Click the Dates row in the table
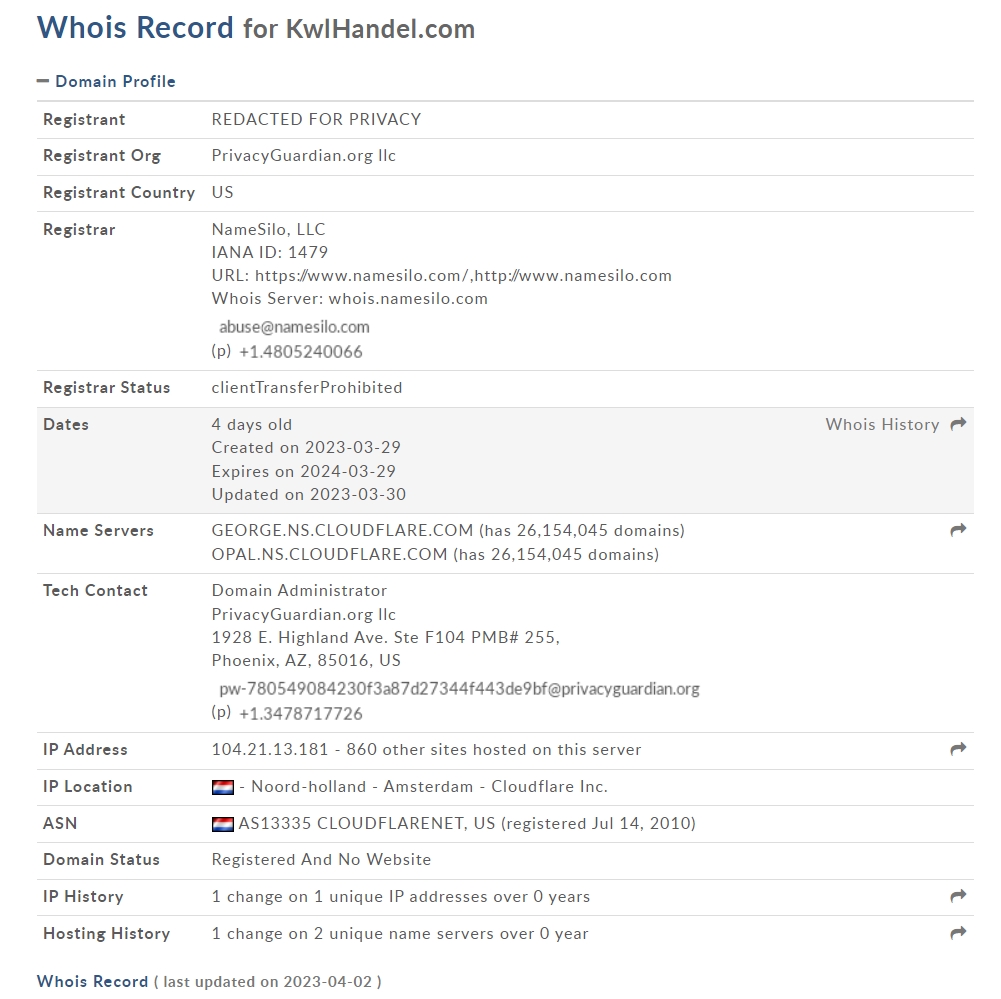This screenshot has width=1001, height=999. pos(505,460)
